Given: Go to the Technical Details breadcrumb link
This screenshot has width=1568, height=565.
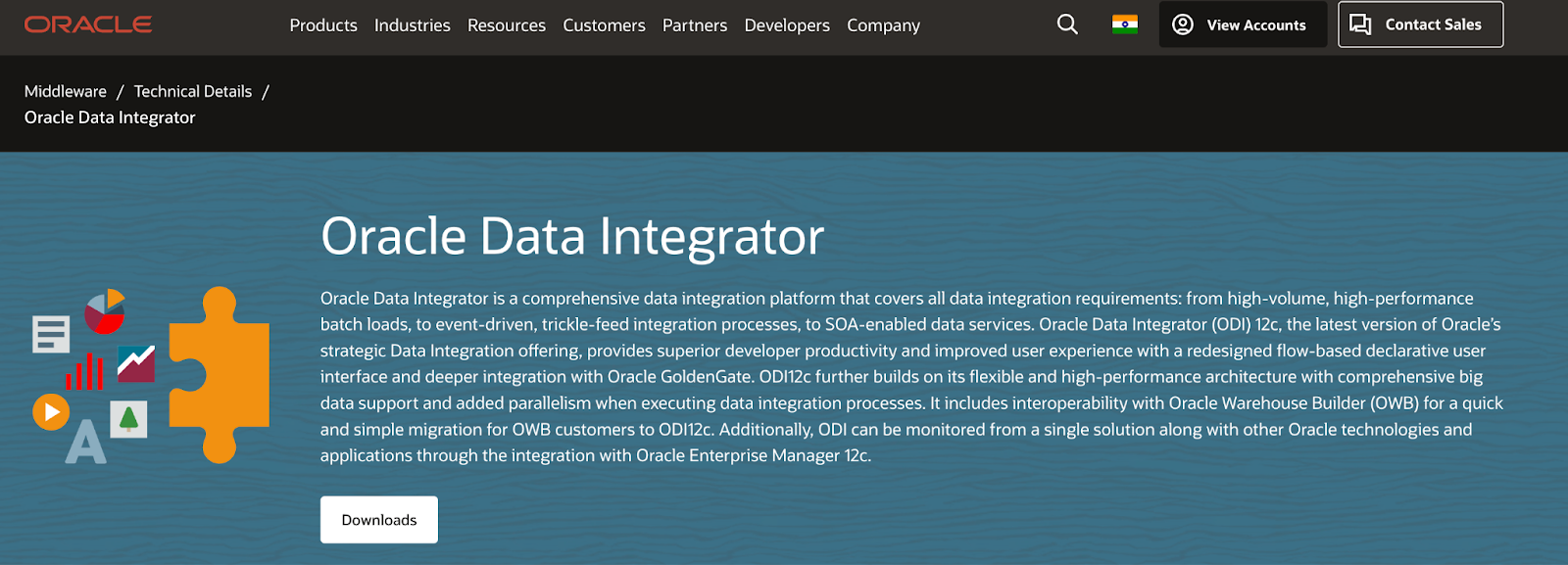Looking at the screenshot, I should 193,91.
